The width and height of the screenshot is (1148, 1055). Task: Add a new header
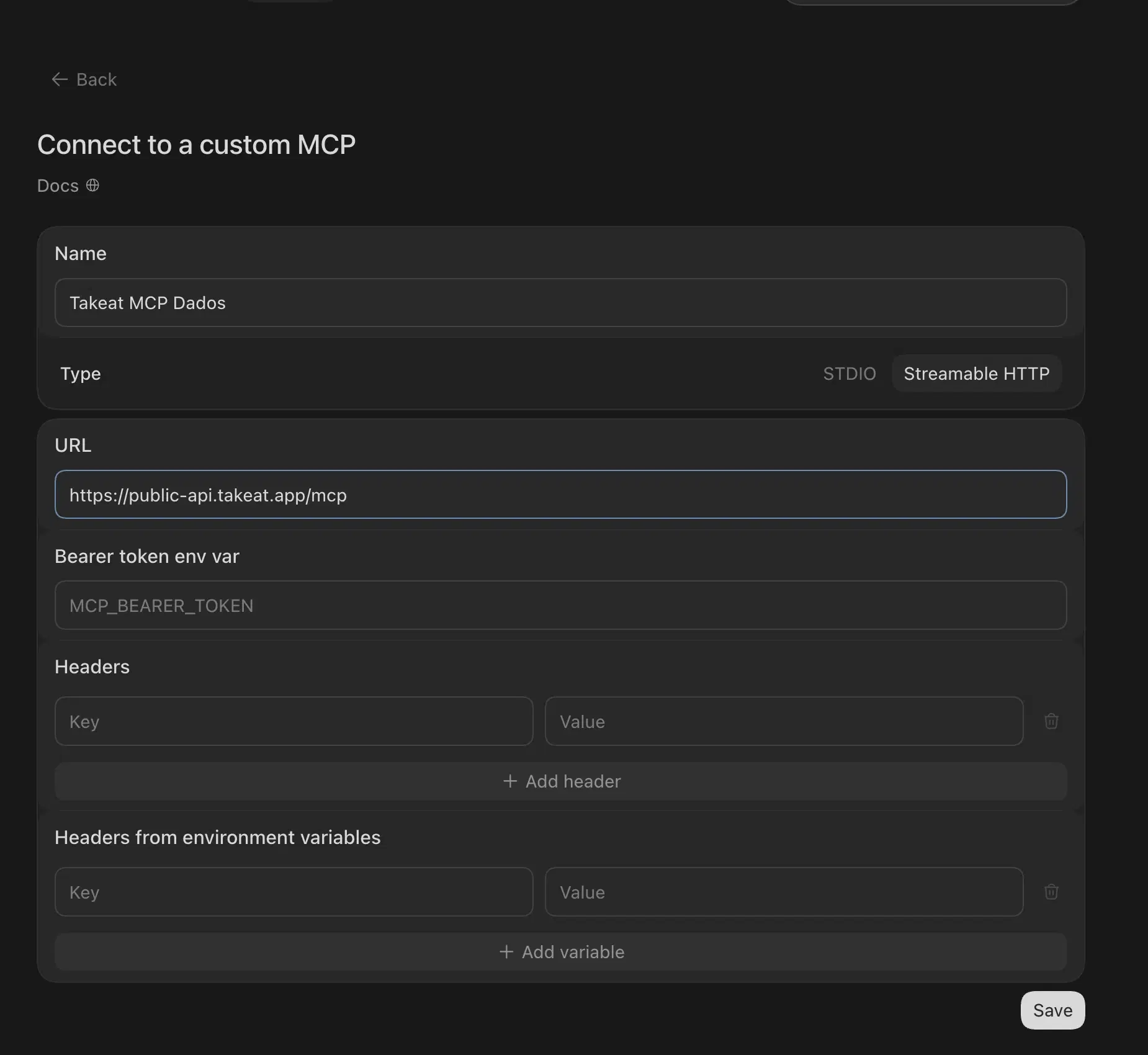(x=560, y=781)
